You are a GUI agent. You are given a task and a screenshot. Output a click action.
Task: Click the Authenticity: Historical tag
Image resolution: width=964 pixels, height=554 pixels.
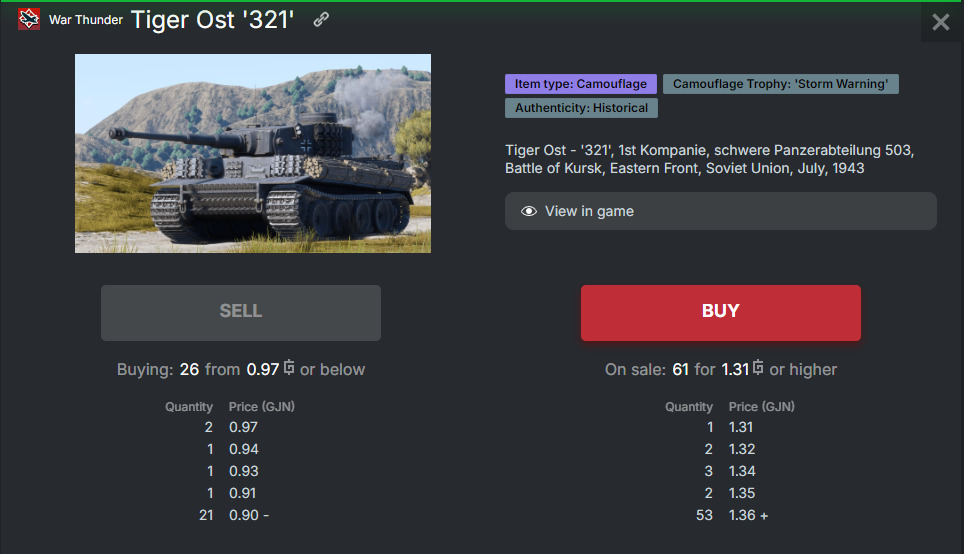click(581, 108)
